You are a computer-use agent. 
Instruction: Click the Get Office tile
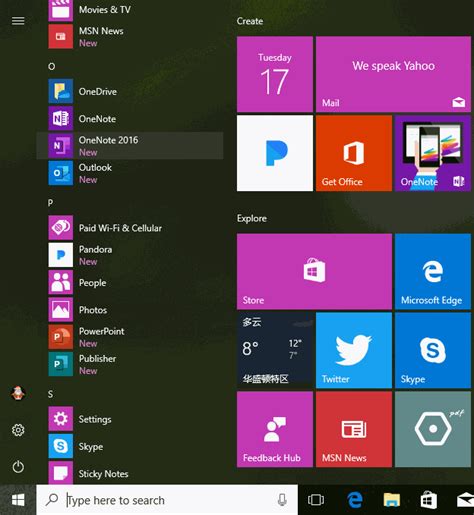click(x=354, y=153)
